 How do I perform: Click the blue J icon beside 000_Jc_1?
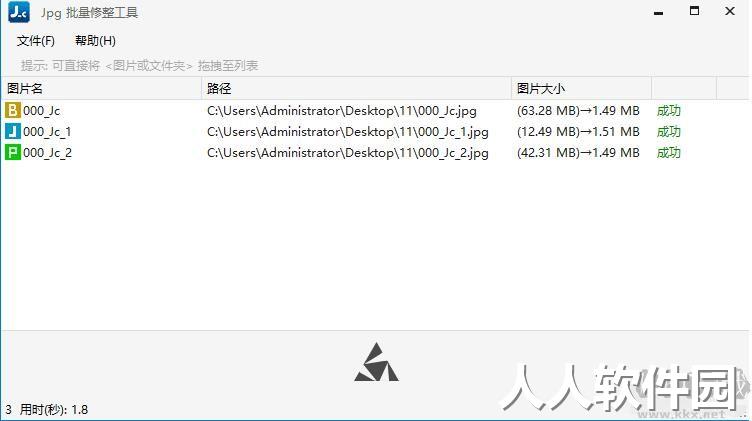coord(12,131)
